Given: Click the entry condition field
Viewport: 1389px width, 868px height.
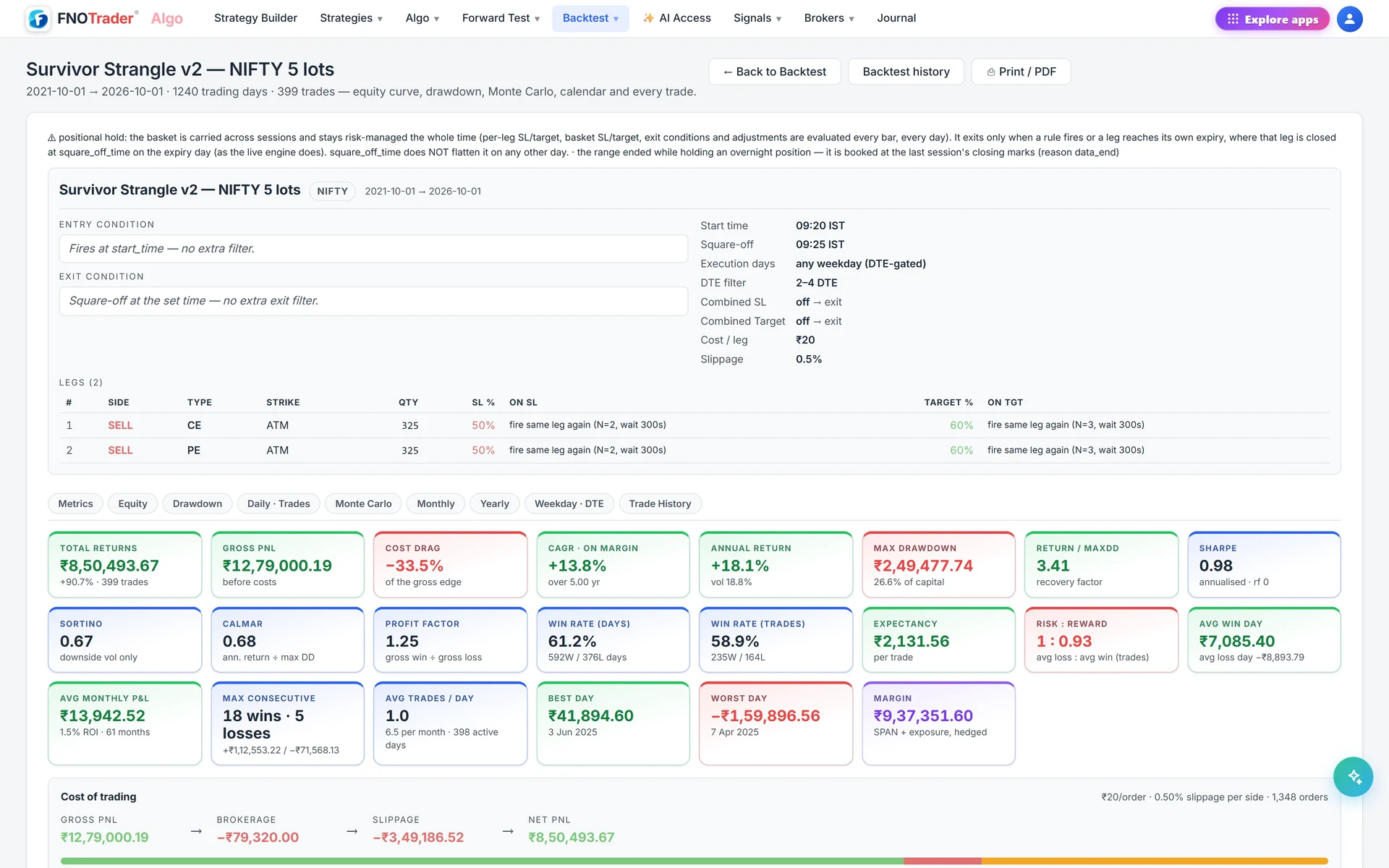Looking at the screenshot, I should pyautogui.click(x=373, y=248).
